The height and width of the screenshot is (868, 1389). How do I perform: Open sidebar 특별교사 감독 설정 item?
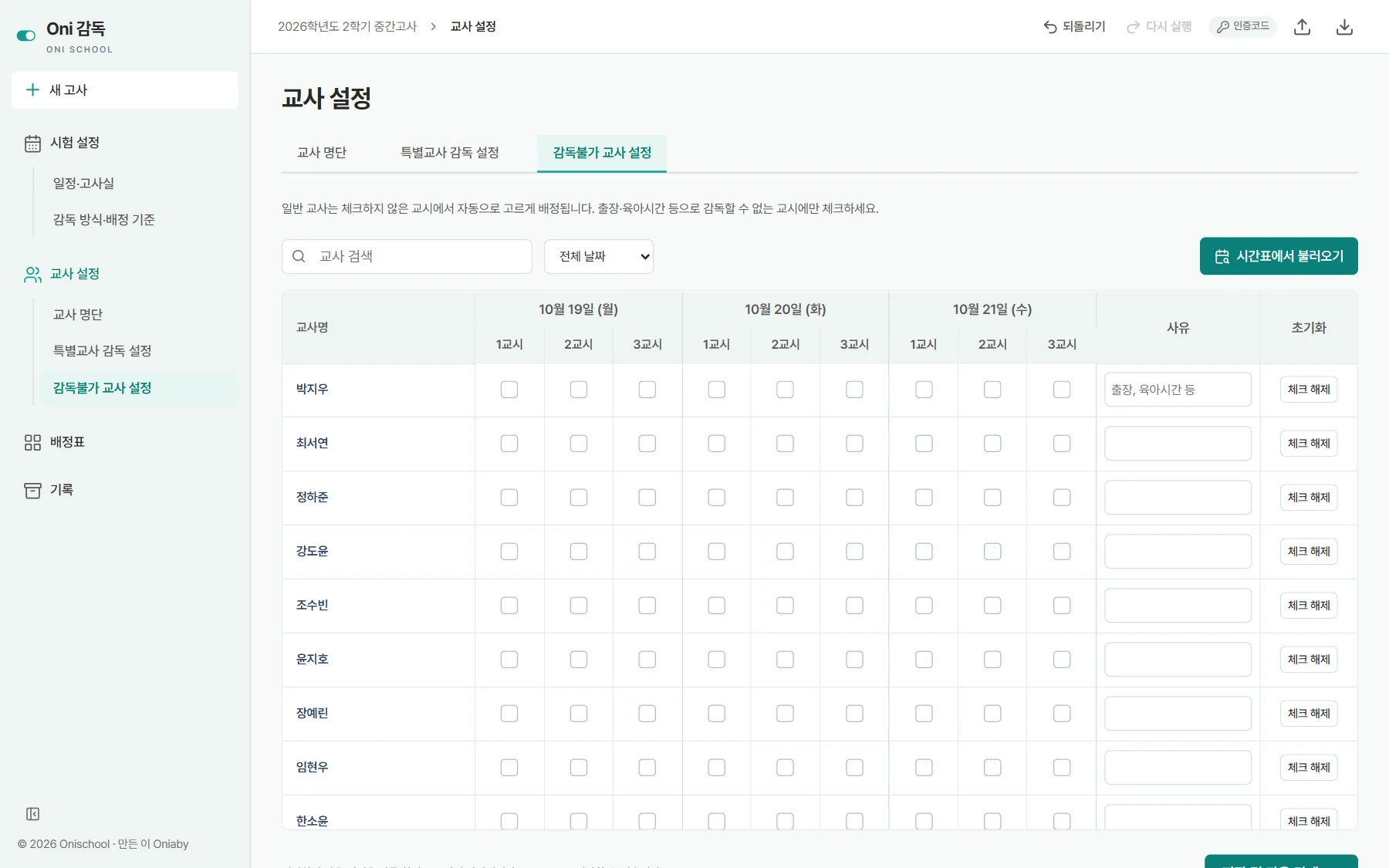[x=102, y=351]
